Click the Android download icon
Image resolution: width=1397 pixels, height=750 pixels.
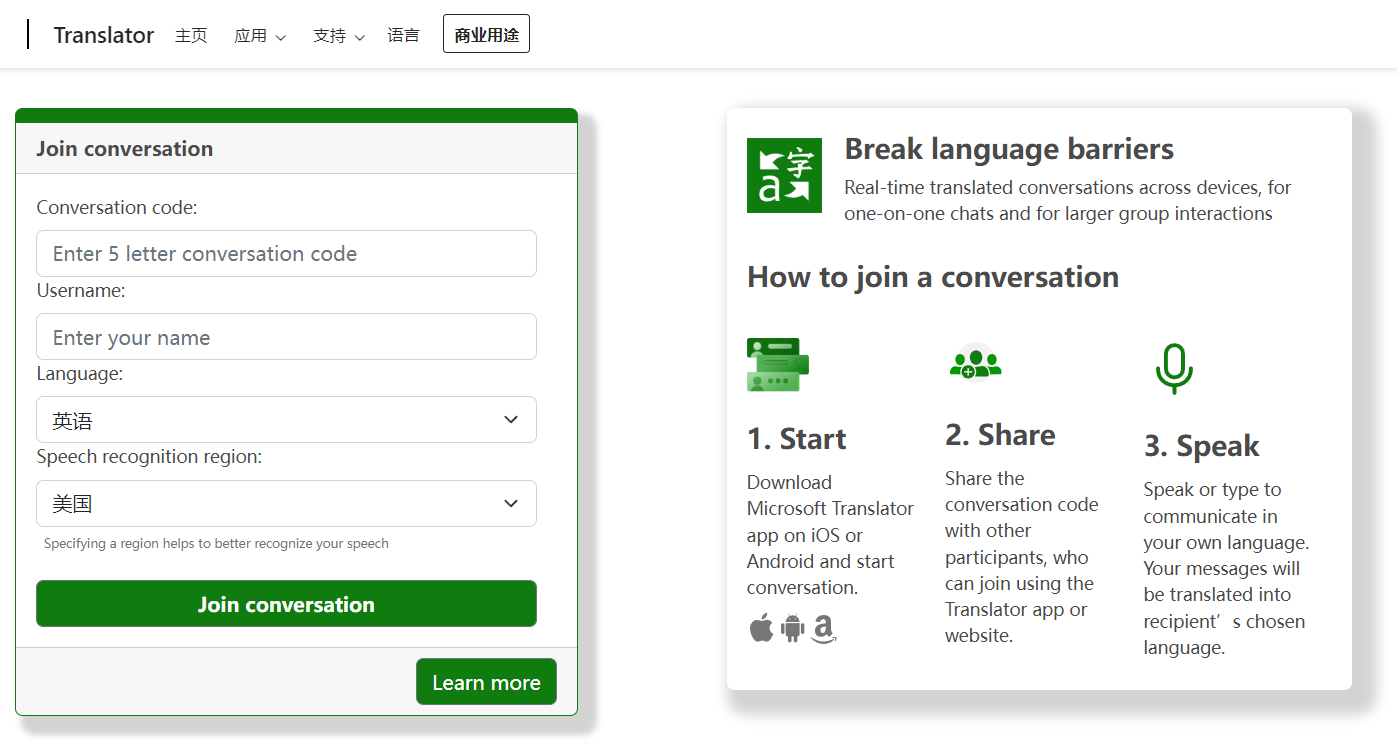click(x=793, y=628)
